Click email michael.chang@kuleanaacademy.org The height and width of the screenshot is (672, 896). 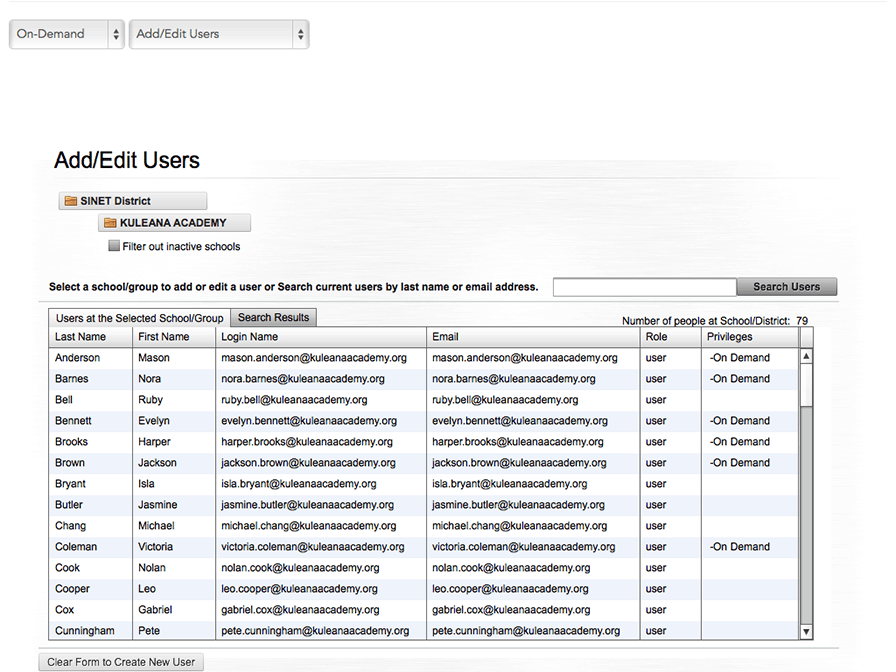[519, 526]
